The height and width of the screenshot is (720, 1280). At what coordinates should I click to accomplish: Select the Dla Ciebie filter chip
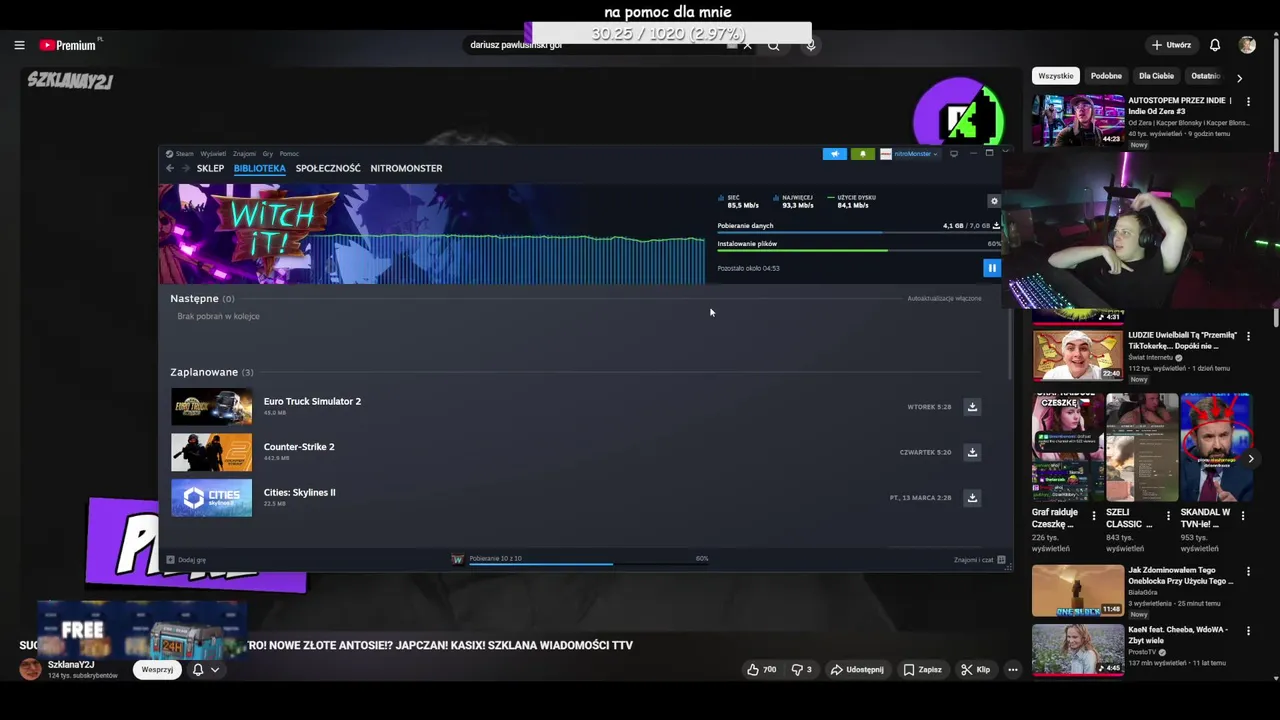click(x=1156, y=76)
